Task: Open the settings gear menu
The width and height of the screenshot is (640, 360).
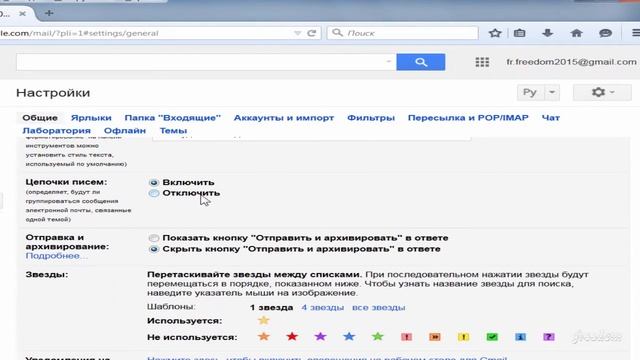Action: point(602,92)
